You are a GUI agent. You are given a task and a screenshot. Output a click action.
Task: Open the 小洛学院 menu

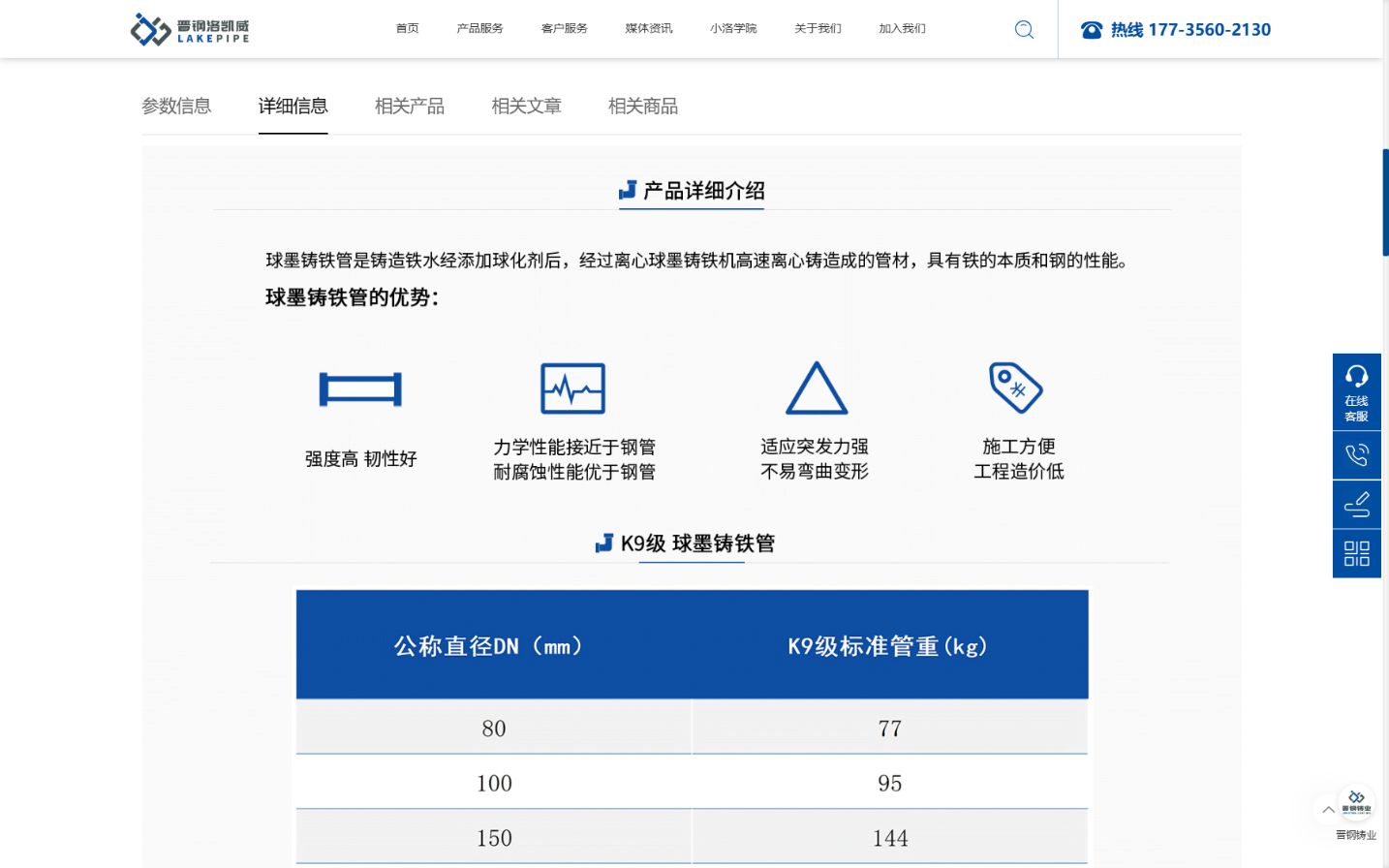[x=733, y=28]
